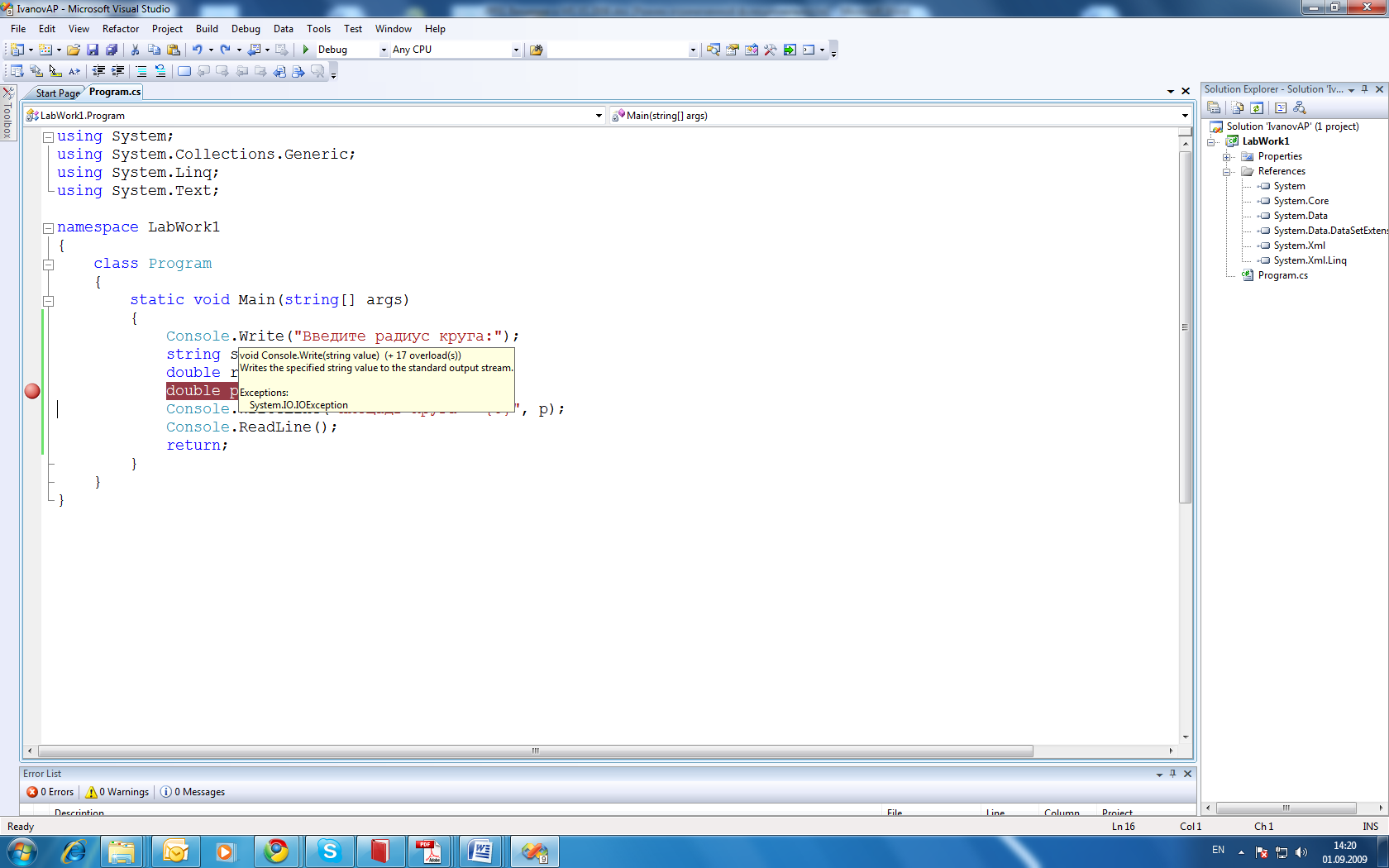Open the Refactor menu
The image size is (1389, 868).
pyautogui.click(x=121, y=29)
